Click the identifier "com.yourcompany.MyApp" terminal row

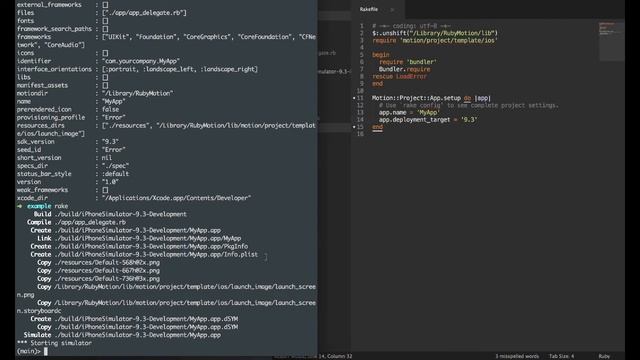point(98,61)
